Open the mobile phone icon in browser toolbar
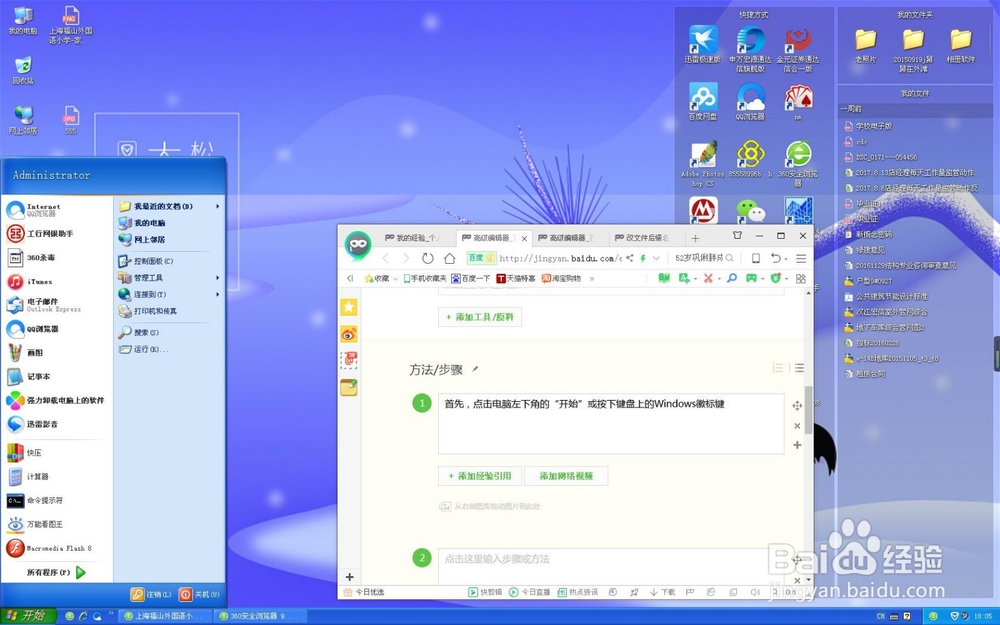1000x625 pixels. pyautogui.click(x=756, y=258)
